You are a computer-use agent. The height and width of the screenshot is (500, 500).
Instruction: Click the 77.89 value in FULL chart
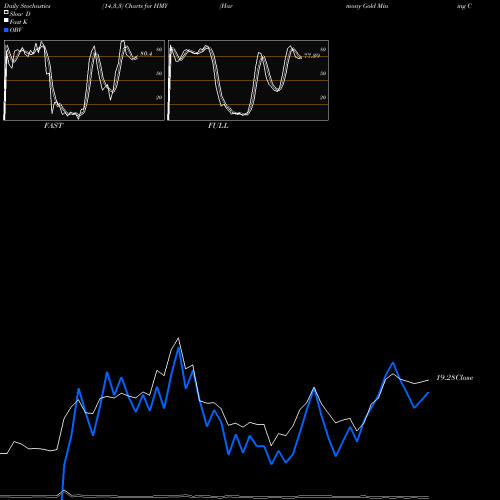click(312, 56)
